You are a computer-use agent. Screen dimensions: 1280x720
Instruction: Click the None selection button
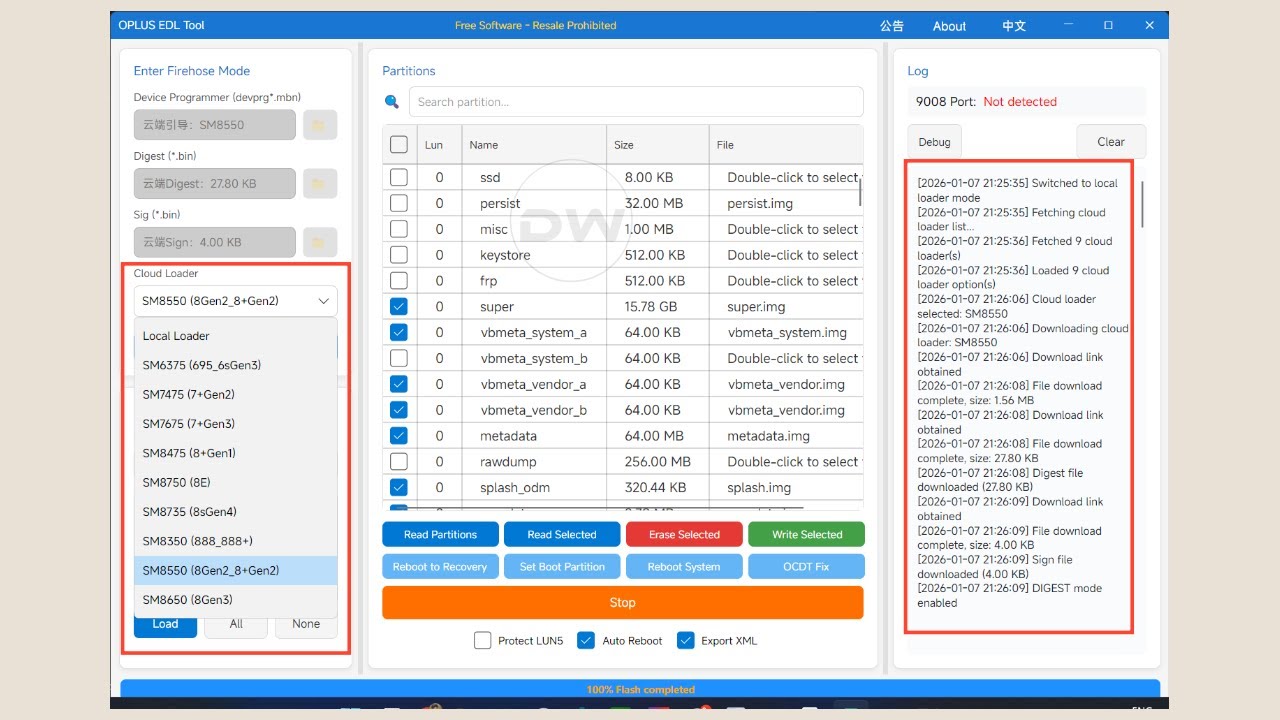306,624
